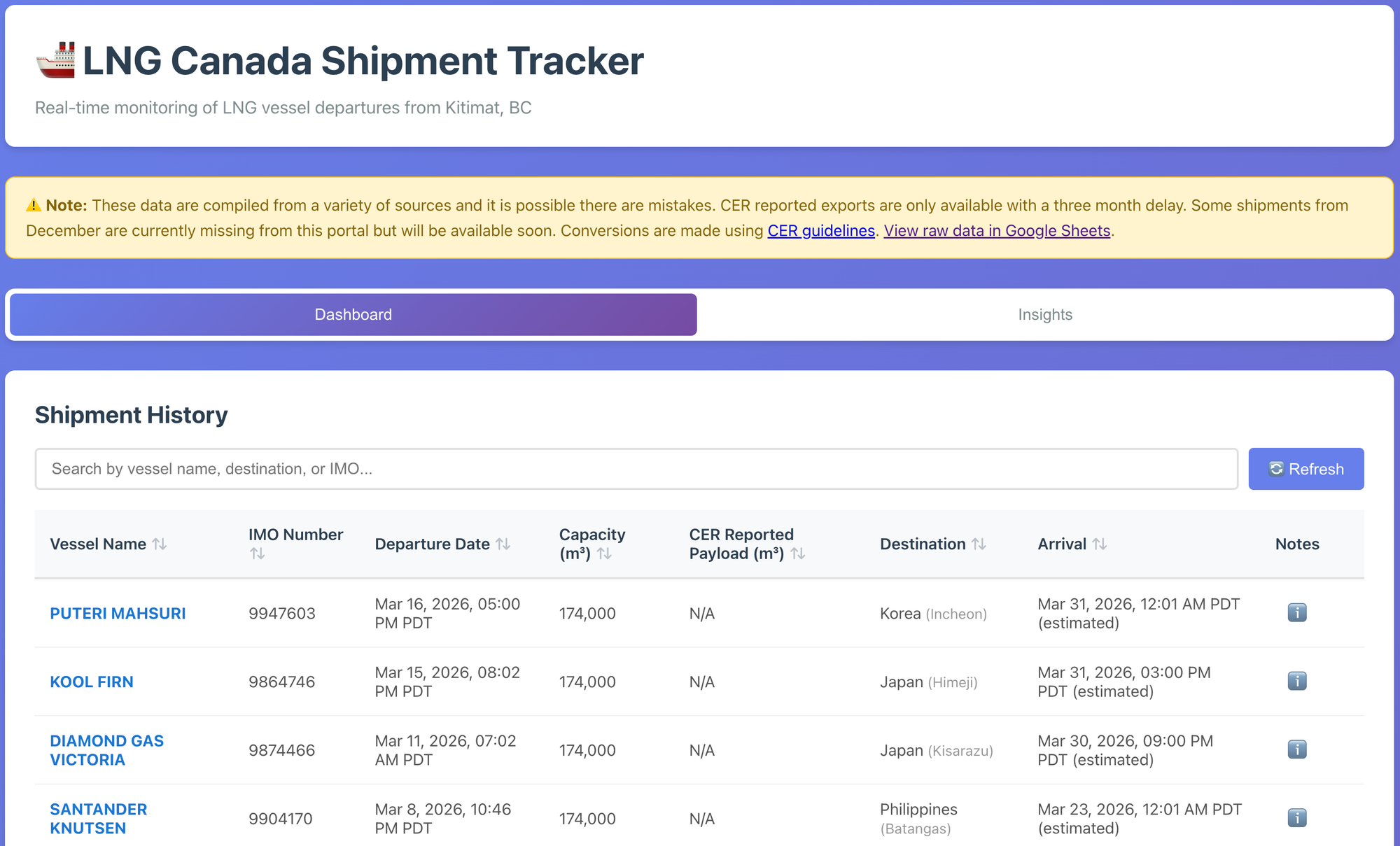1400x846 pixels.
Task: Sort by Destination column arrows
Action: 979,544
